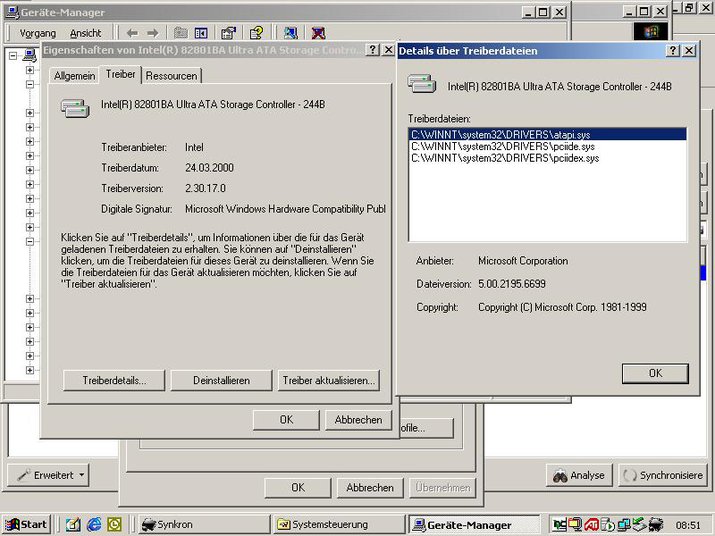Click the Geräte-Manager taskbar button
This screenshot has width=715, height=536.
pos(474,525)
